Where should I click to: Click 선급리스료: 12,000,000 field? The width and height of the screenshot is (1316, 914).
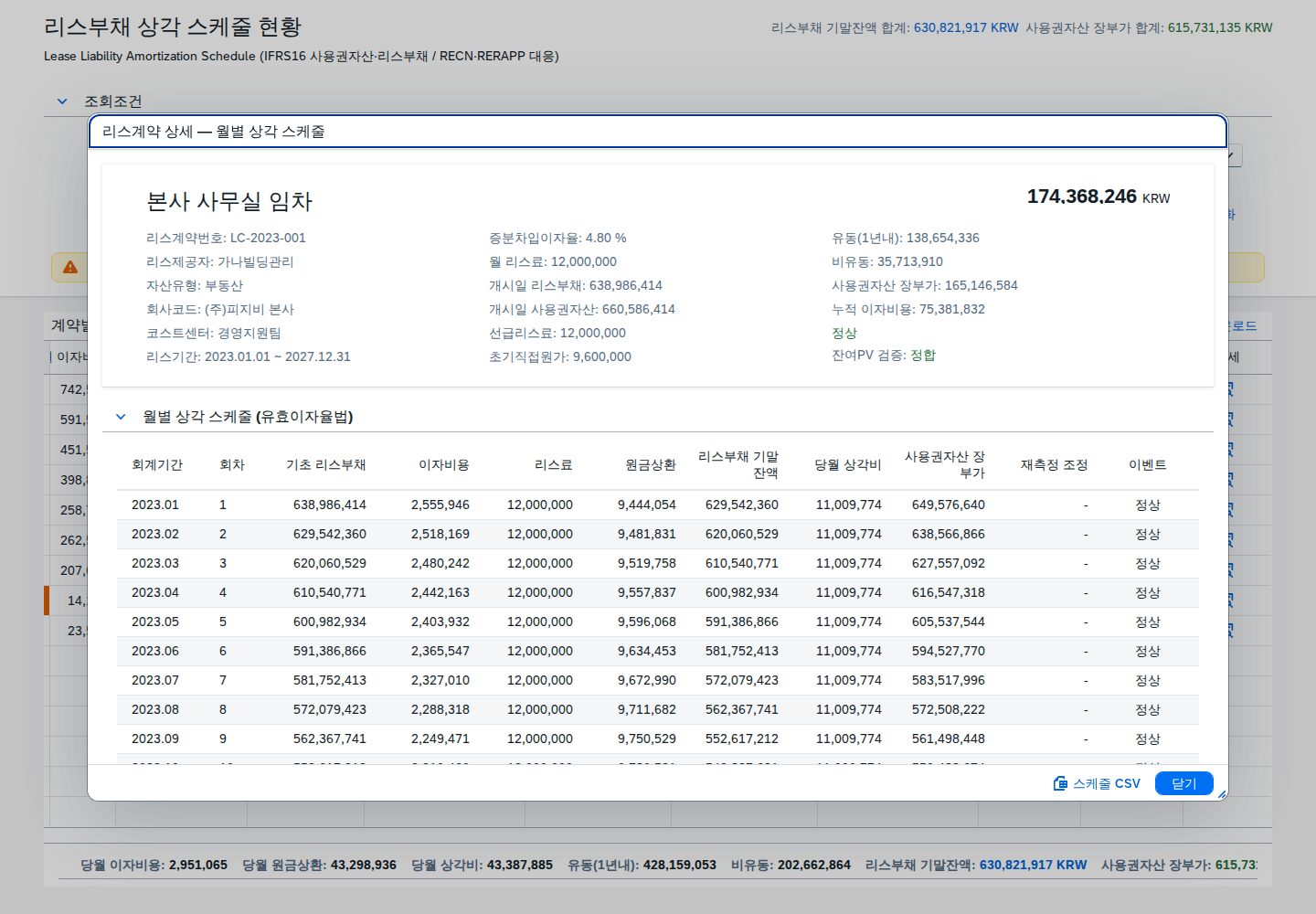pos(557,333)
